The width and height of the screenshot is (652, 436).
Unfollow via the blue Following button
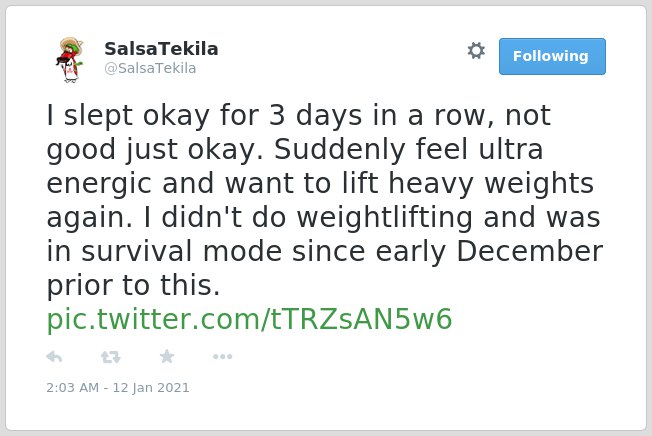552,56
